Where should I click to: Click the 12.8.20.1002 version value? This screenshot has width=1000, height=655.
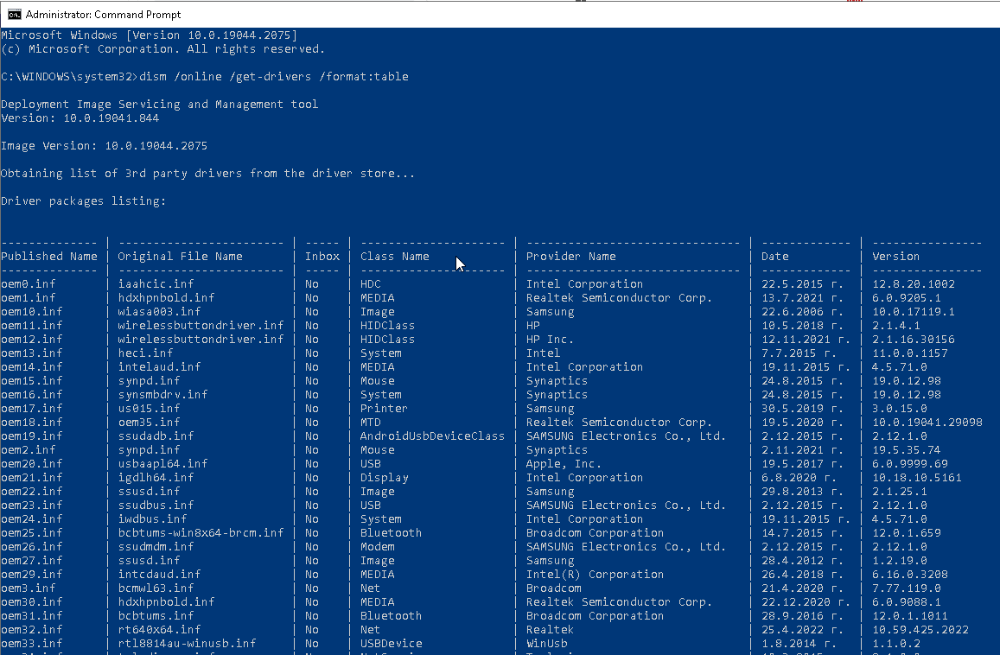913,284
